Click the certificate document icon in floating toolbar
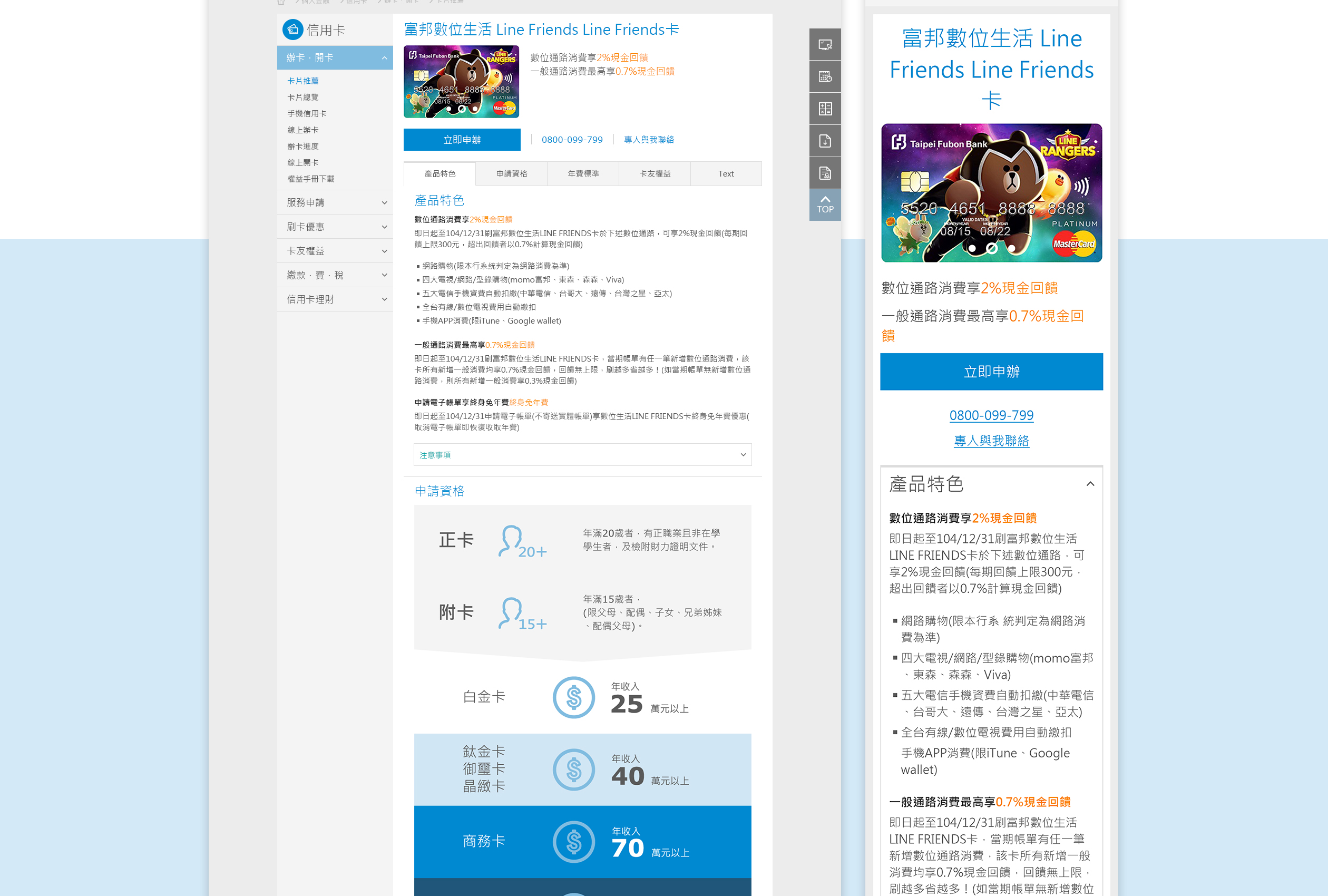 [825, 172]
